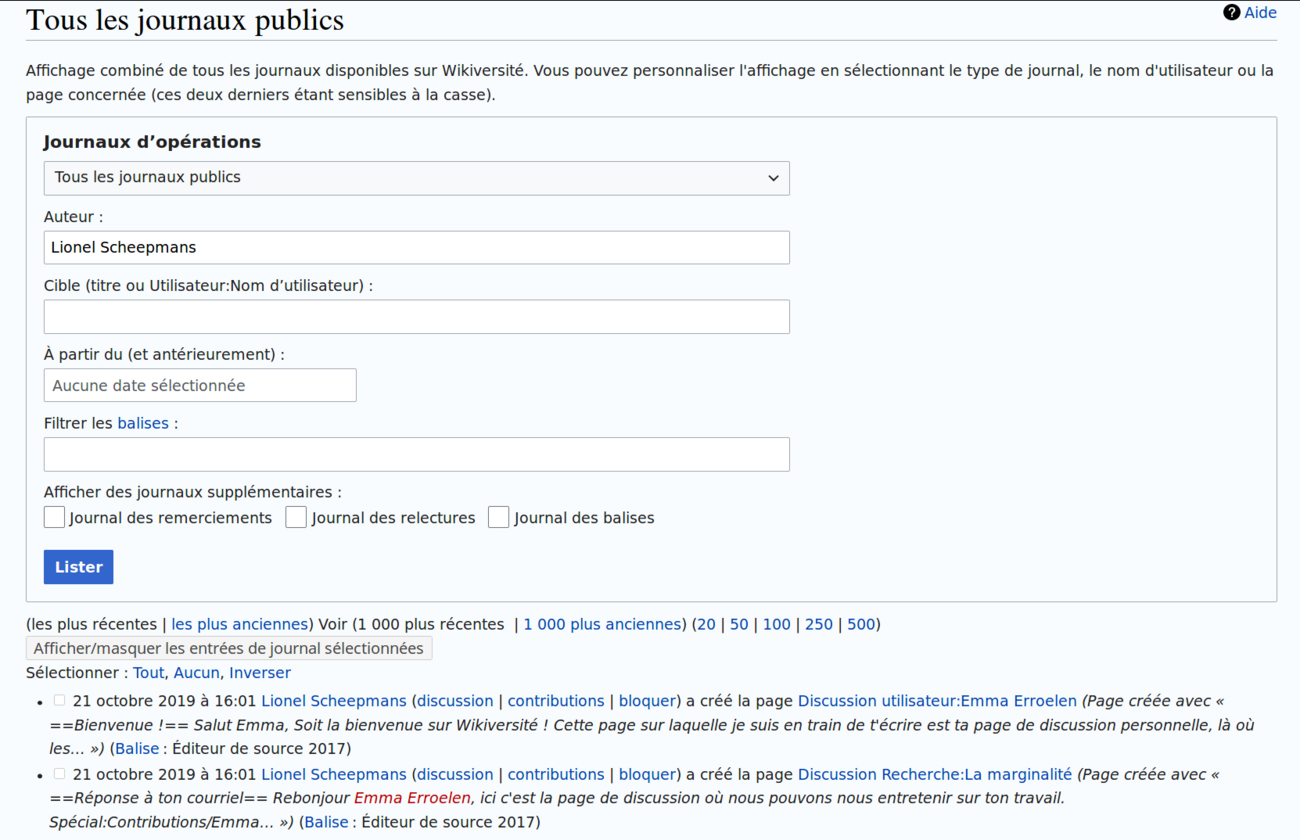
Task: Enable 'Journal des relectures' checkbox
Action: (x=296, y=517)
